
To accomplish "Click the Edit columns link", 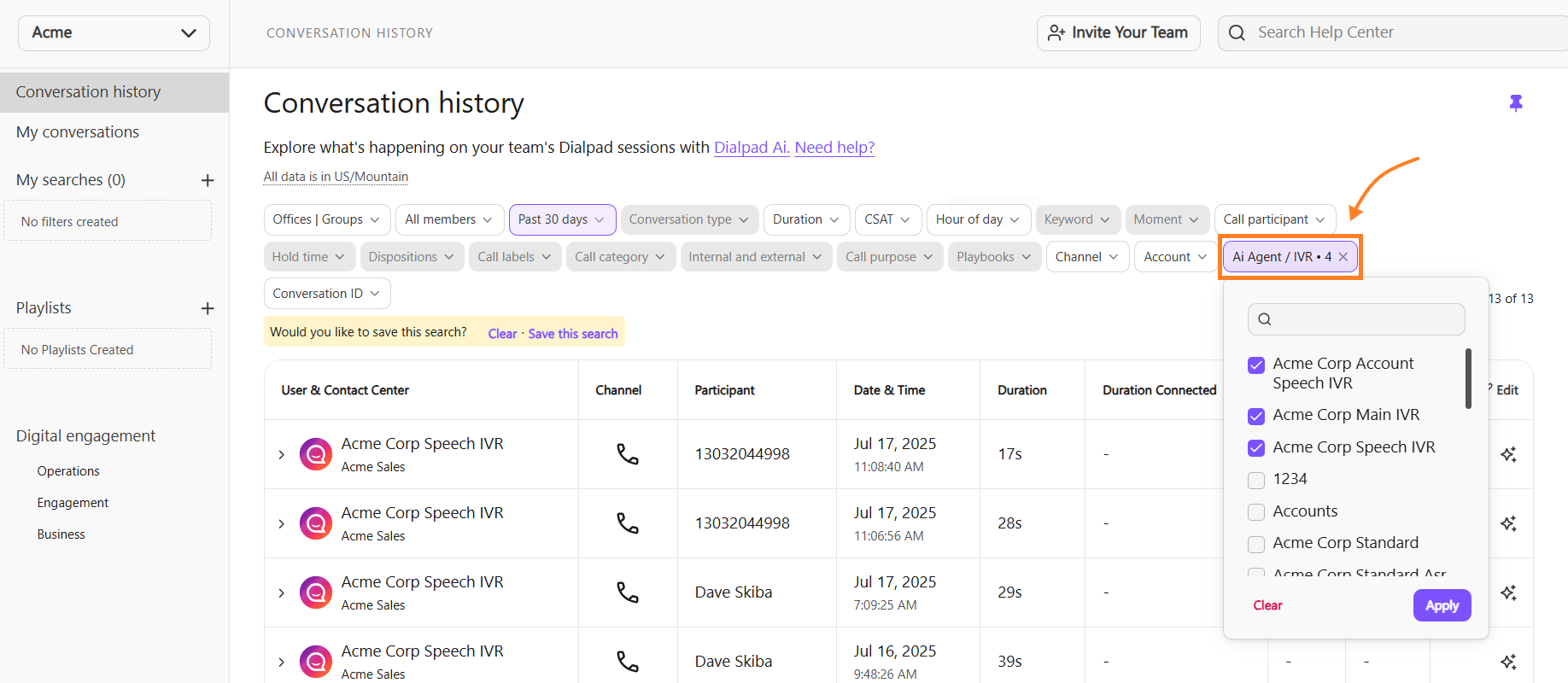I will pos(1507,390).
